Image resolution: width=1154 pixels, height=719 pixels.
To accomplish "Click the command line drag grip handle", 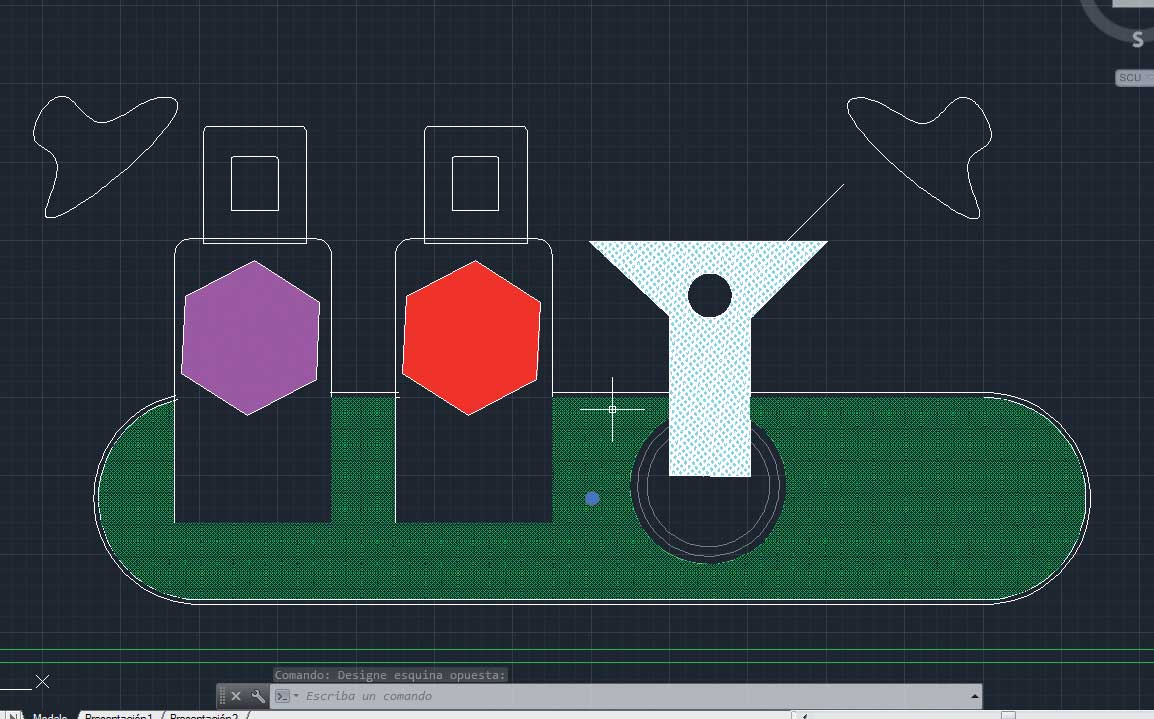I will click(x=223, y=696).
